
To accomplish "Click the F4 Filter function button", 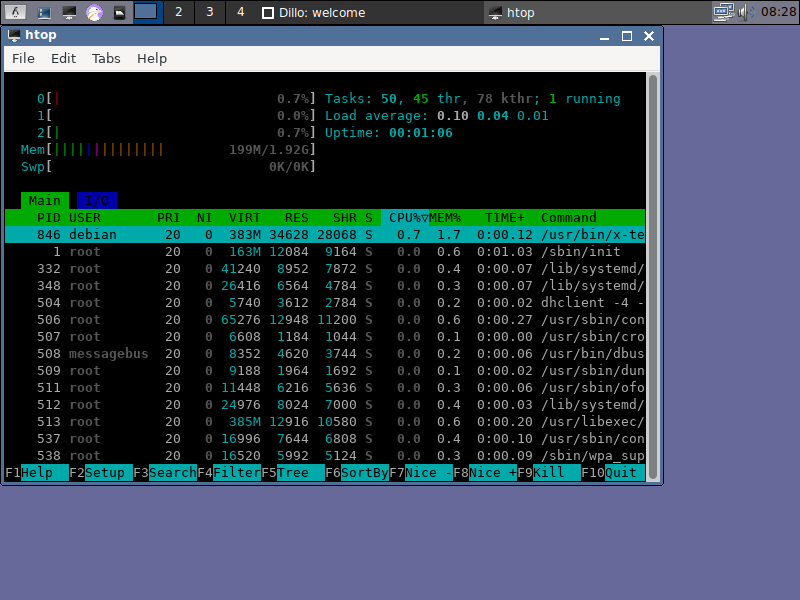I will click(229, 473).
